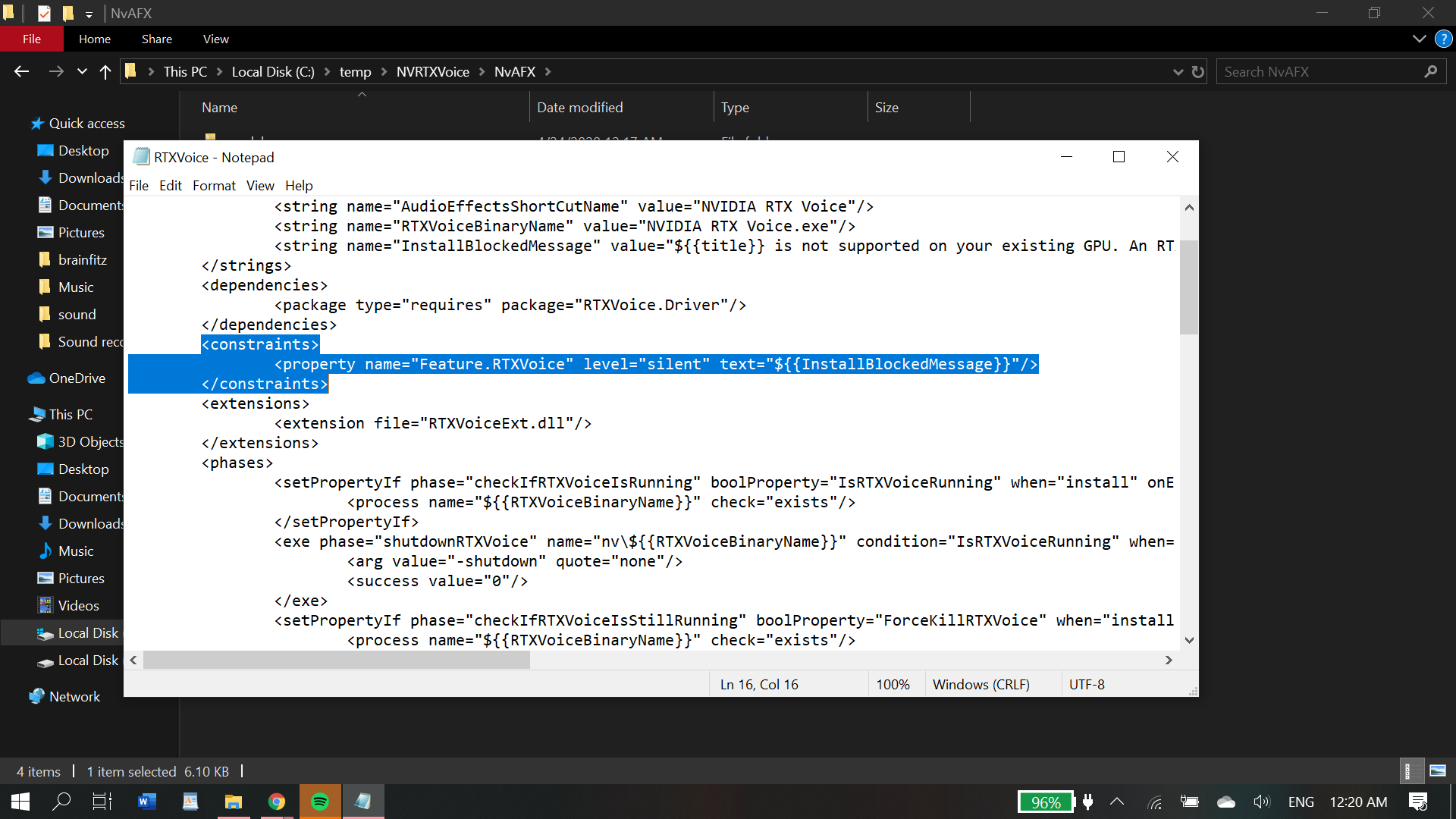Select This PC breadcrumb segment
Image resolution: width=1456 pixels, height=819 pixels.
point(185,72)
